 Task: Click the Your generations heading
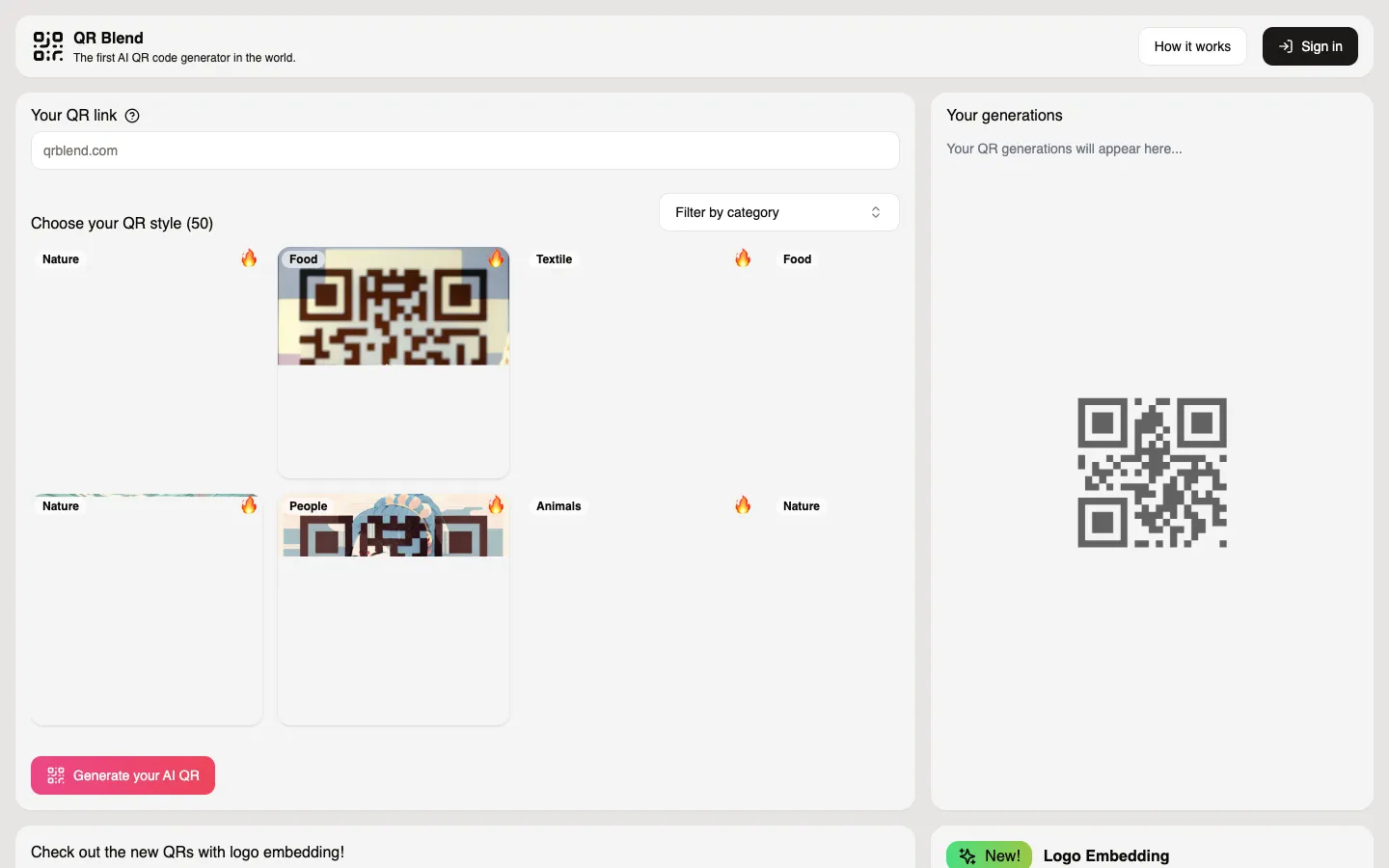(1004, 115)
